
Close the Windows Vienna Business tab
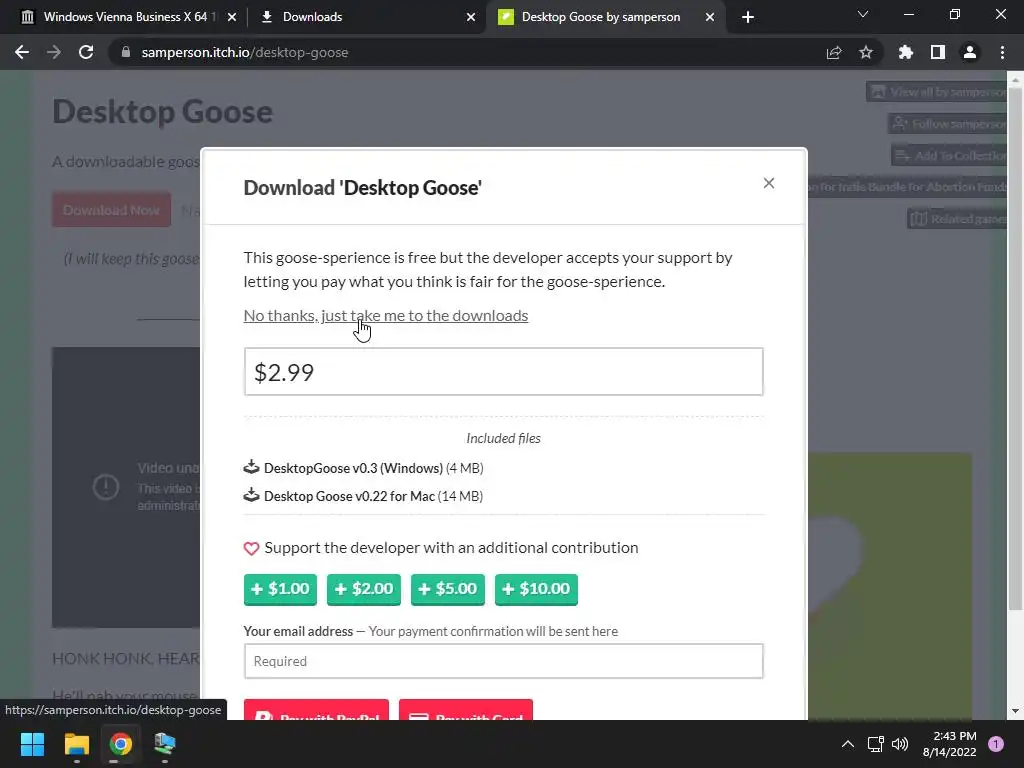[232, 17]
